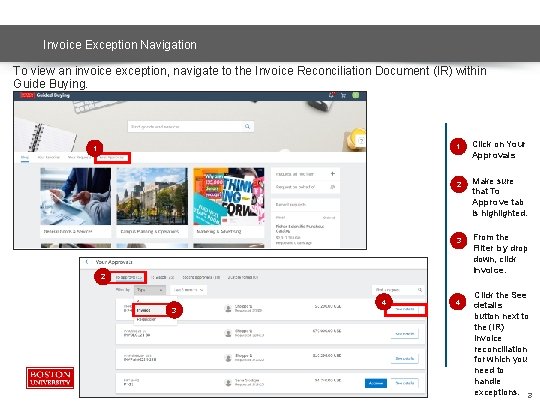The image size is (540, 405).
Task: Click requester avatar in the Approve button row
Action: 228,383
